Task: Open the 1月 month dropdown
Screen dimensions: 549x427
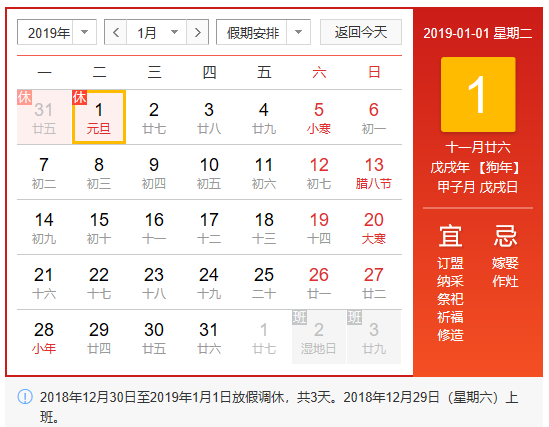Action: click(x=157, y=33)
